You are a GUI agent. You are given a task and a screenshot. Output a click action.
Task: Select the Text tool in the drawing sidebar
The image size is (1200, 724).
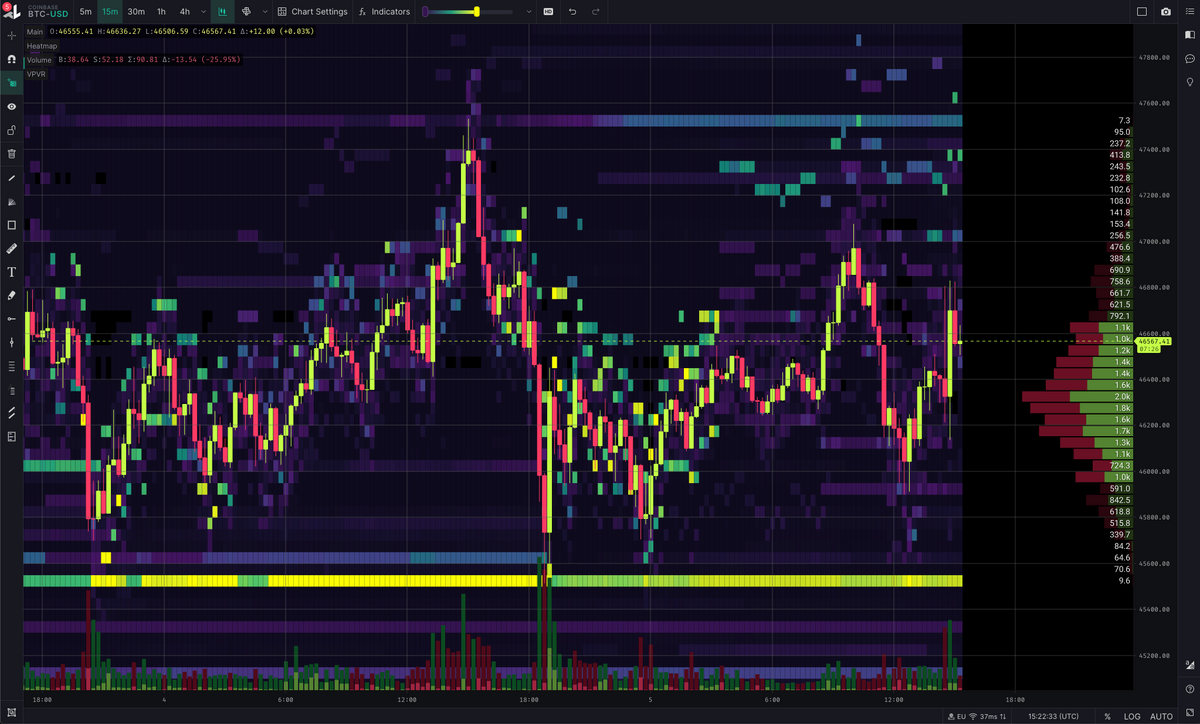(x=11, y=271)
